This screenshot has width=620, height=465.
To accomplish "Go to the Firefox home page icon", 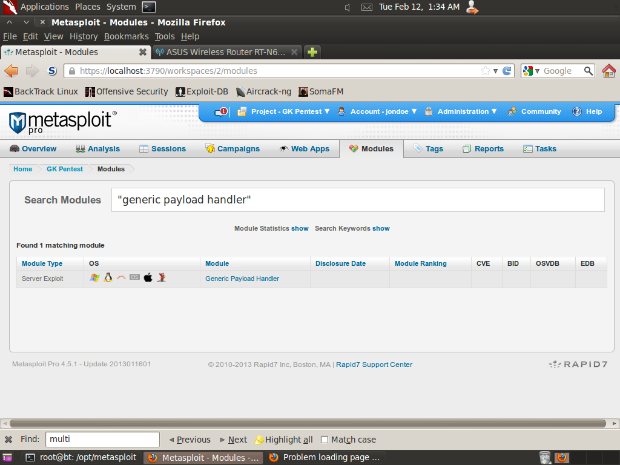I will pos(609,71).
